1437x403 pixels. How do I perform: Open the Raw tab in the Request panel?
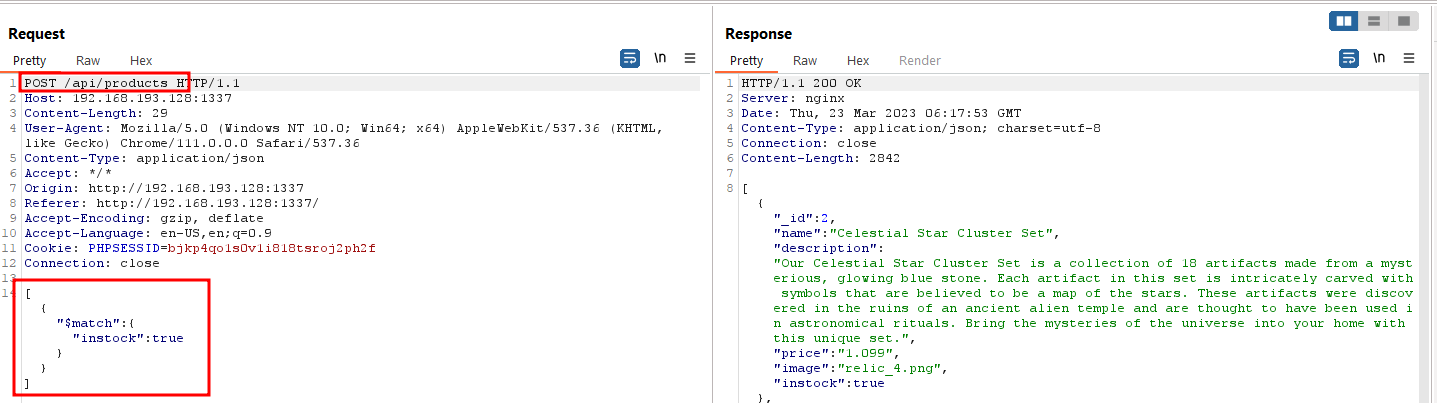click(88, 61)
